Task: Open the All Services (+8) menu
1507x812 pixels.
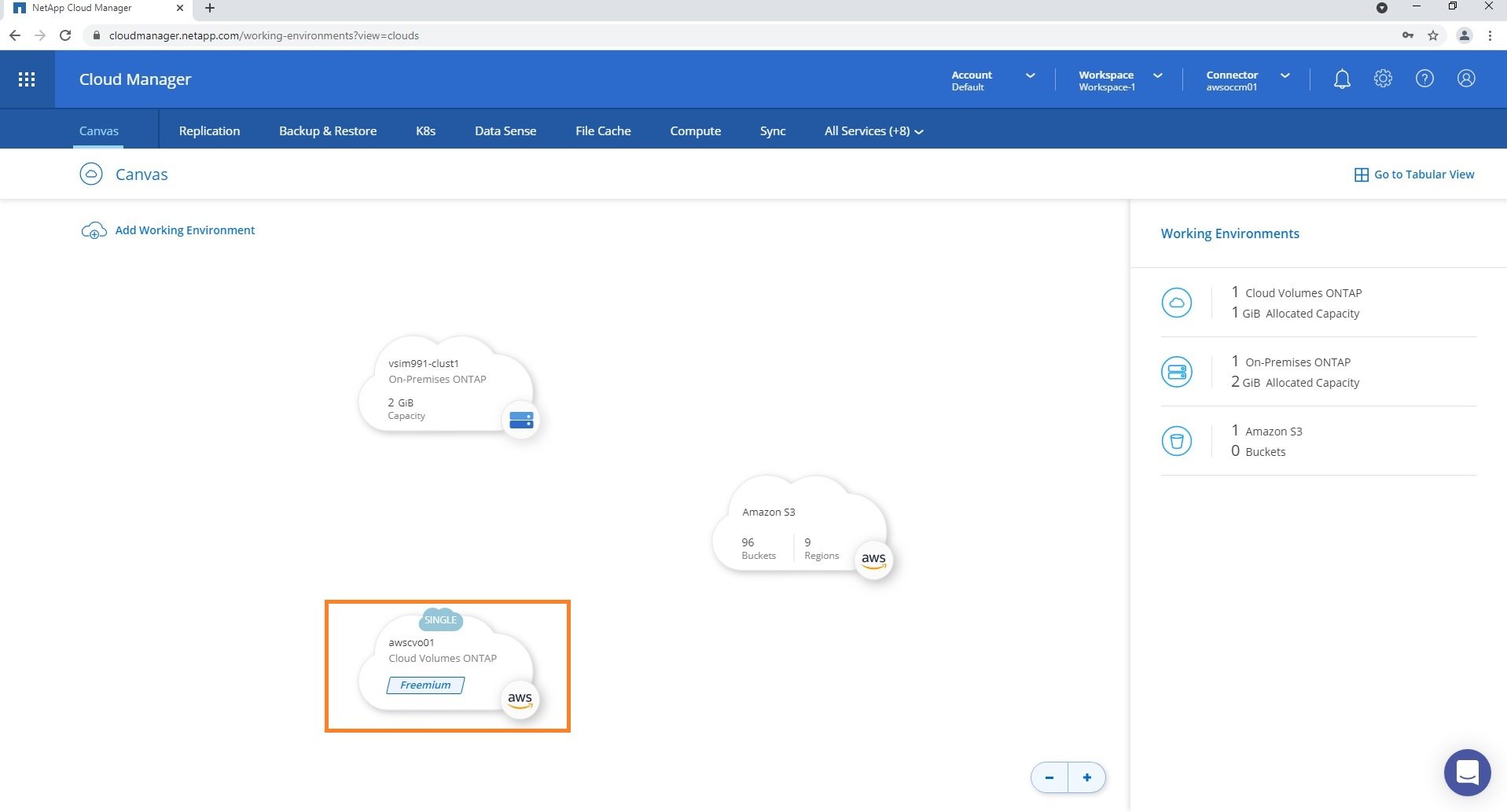Action: 873,131
